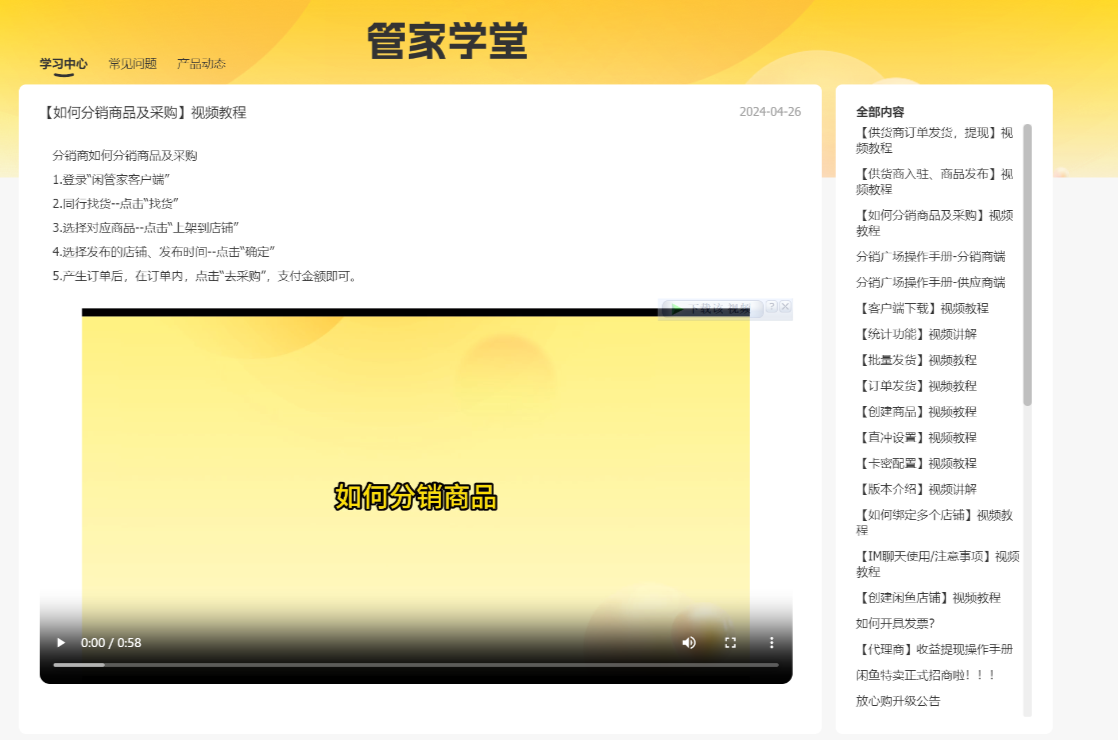1118x740 pixels.
Task: Mute the video volume
Action: (689, 642)
